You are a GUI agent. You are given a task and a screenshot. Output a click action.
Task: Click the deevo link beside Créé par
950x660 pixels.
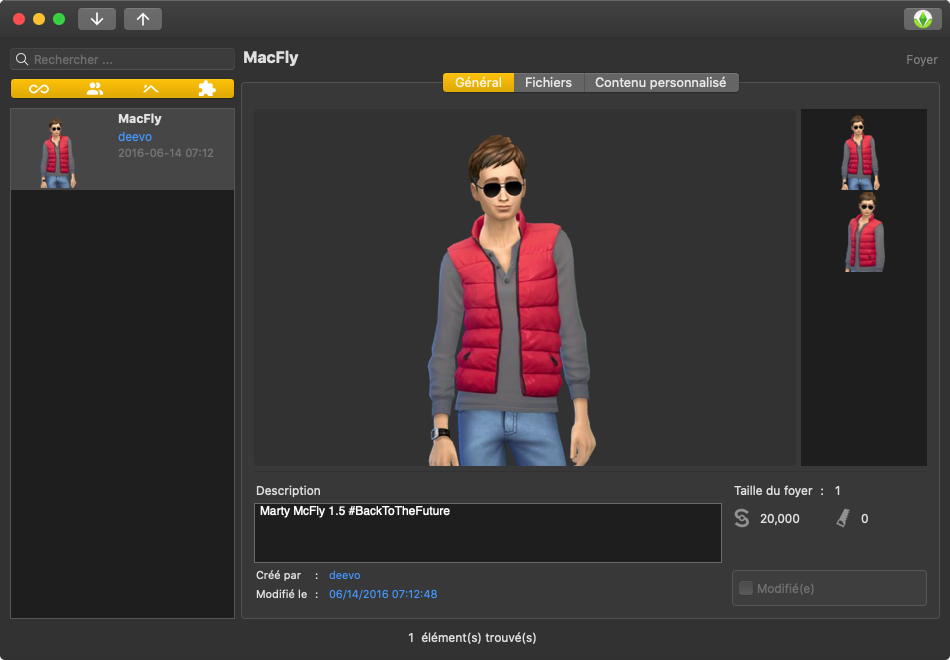344,575
